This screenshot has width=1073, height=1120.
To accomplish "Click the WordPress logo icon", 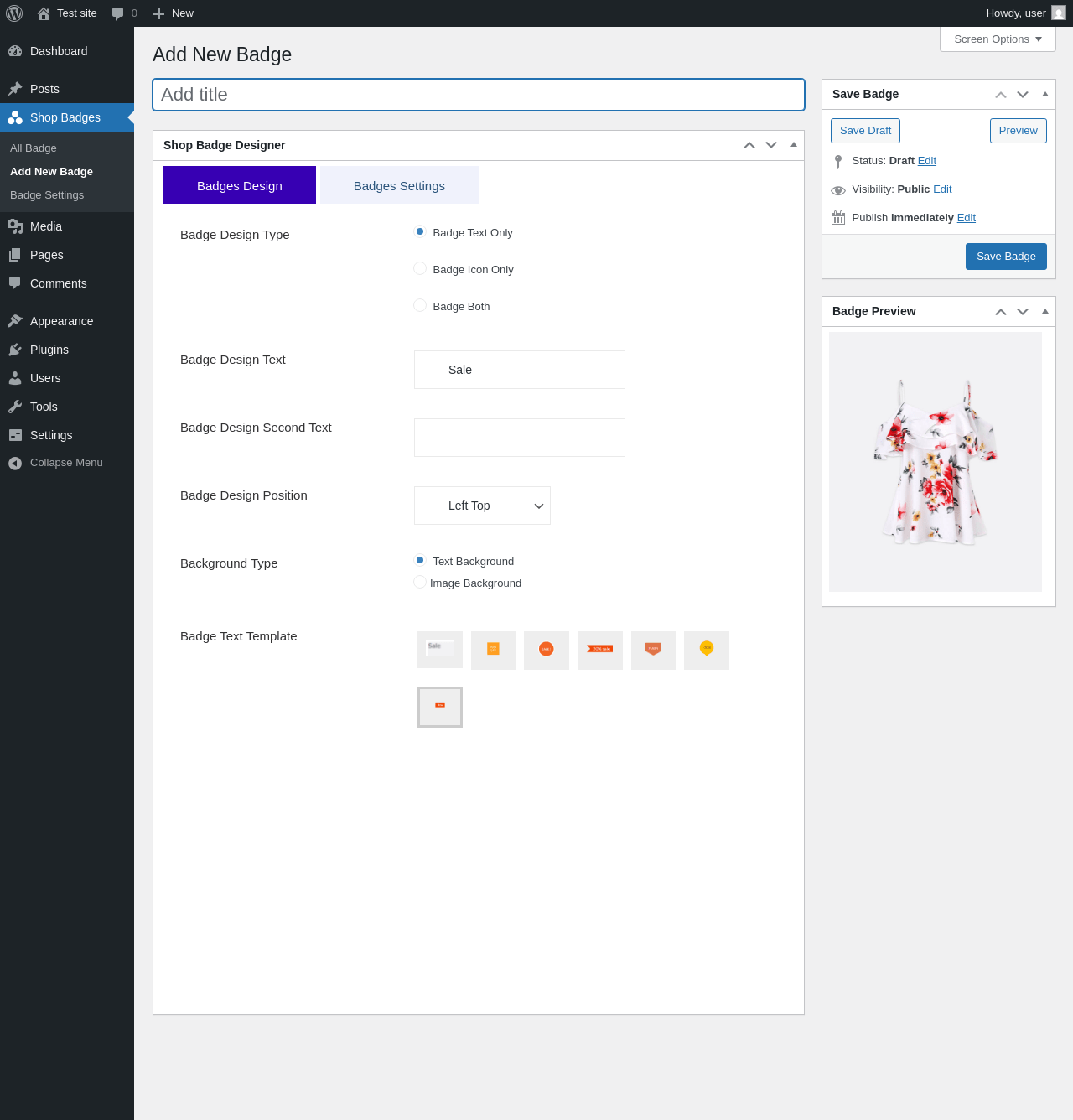I will click(14, 13).
